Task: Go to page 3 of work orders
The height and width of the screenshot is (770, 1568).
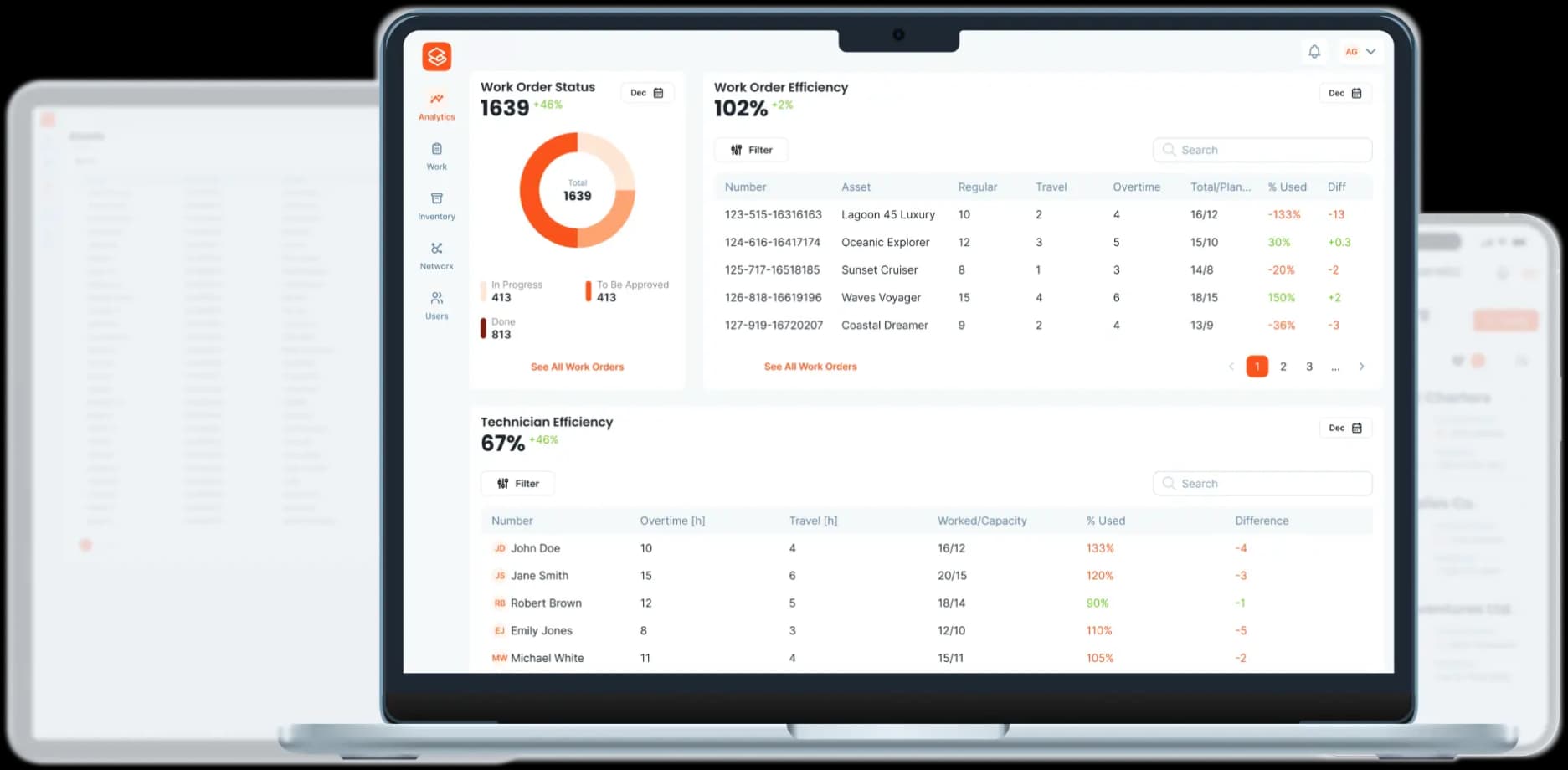Action: 1309,367
